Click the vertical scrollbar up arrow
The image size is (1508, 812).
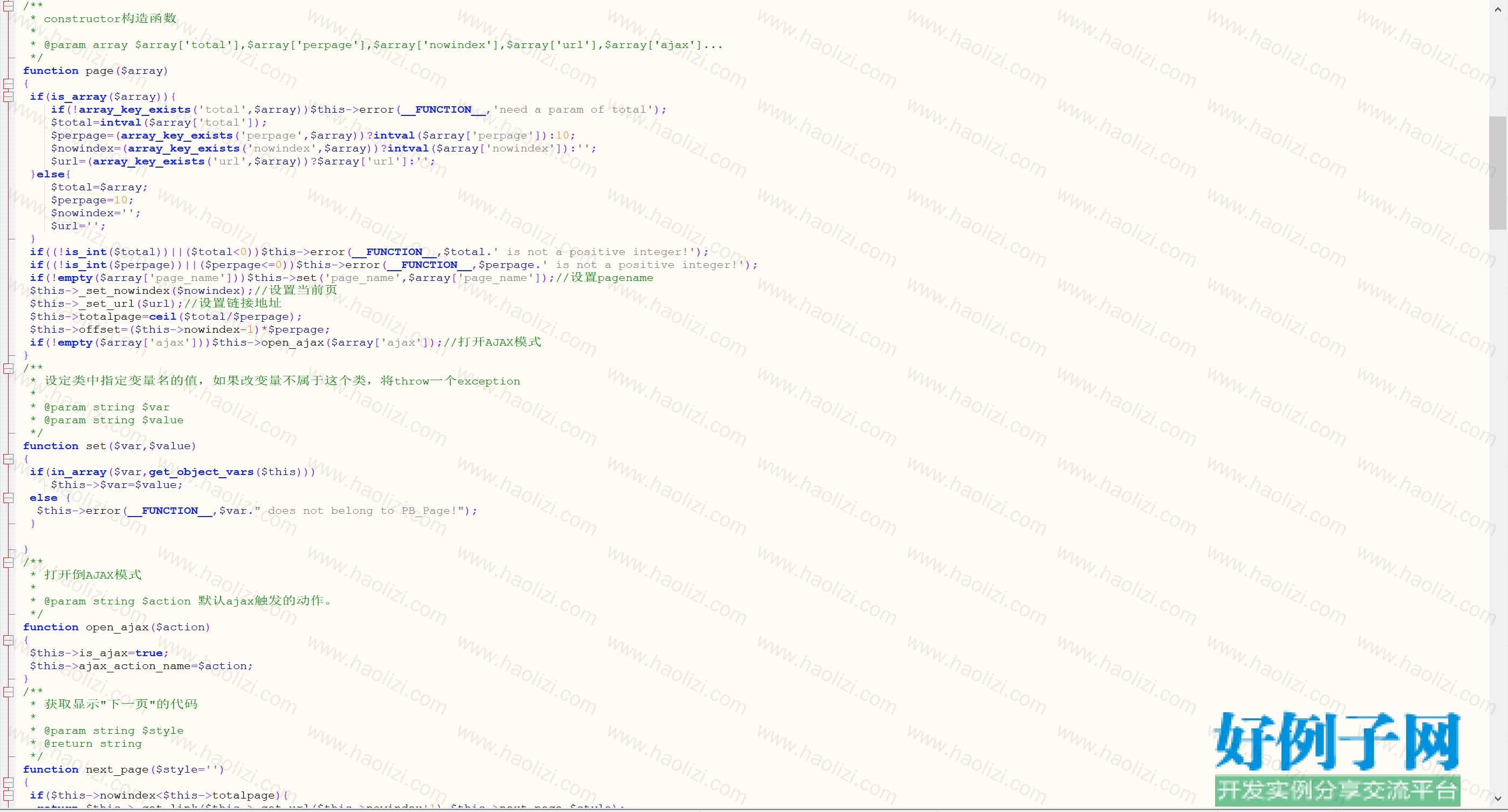[x=1498, y=9]
